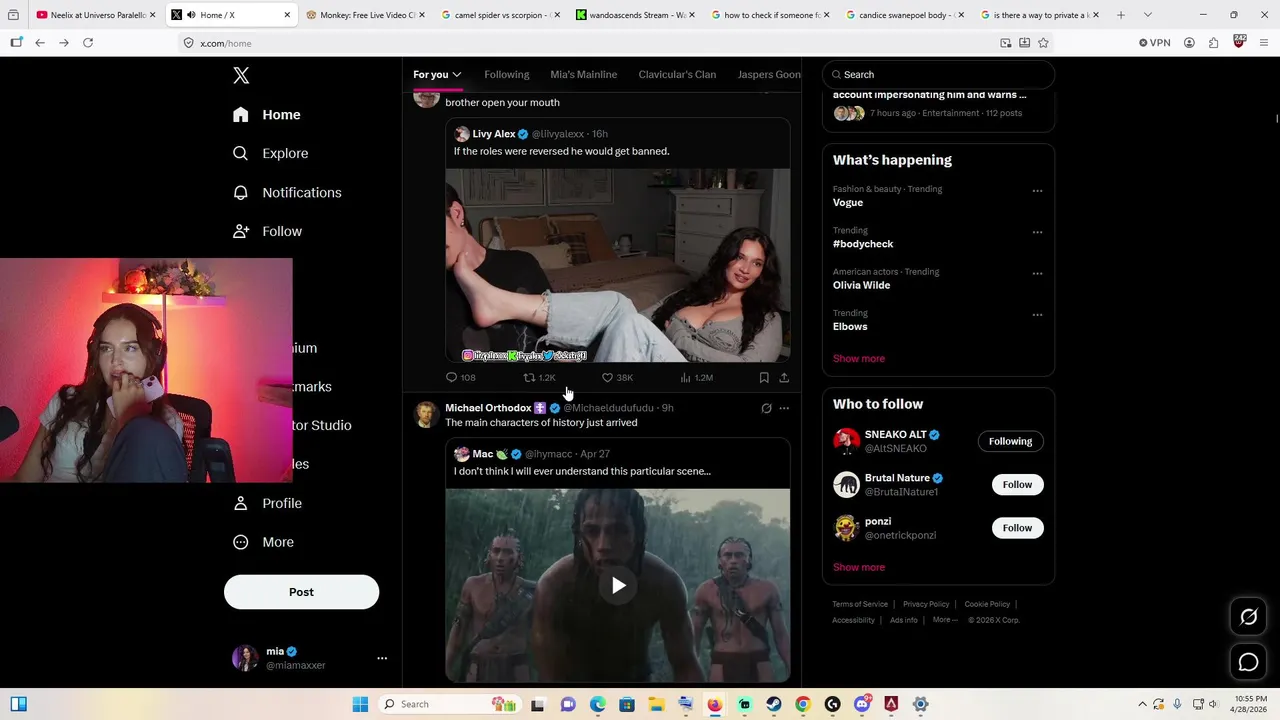Switch to Mia's Mainline tab
Viewport: 1280px width, 720px height.
coord(583,75)
